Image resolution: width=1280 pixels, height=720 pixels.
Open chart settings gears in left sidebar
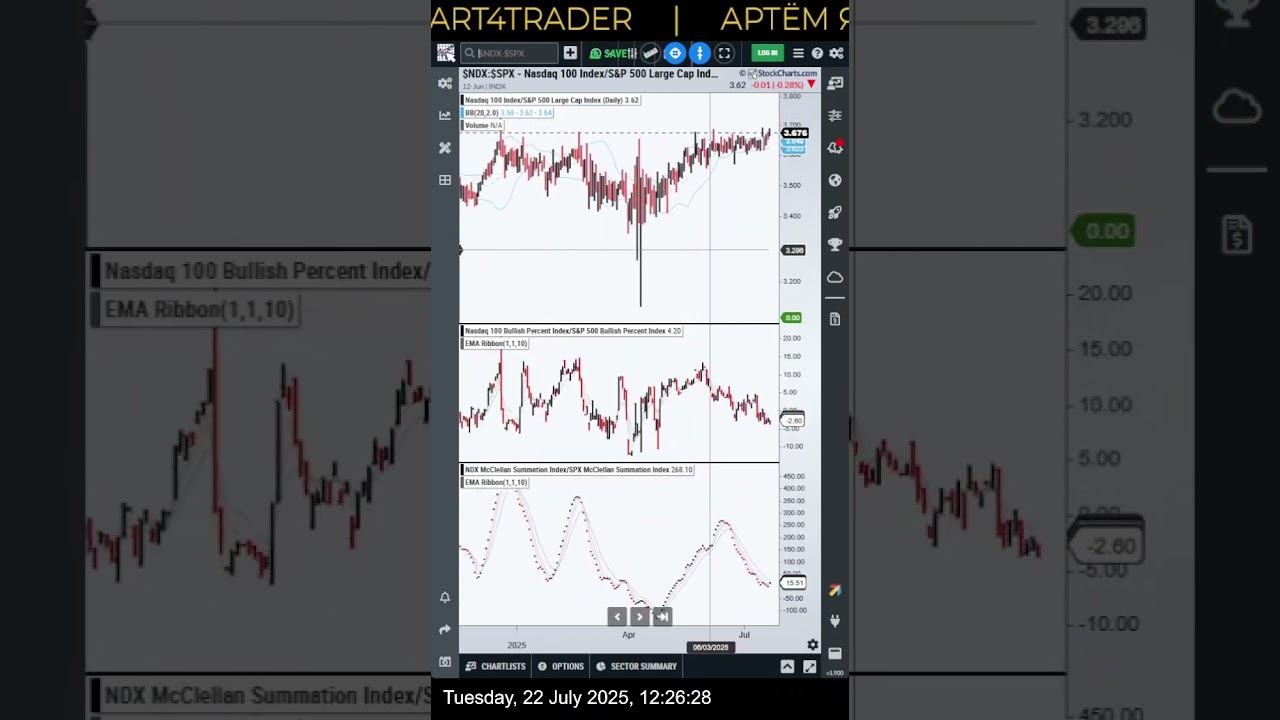[445, 83]
